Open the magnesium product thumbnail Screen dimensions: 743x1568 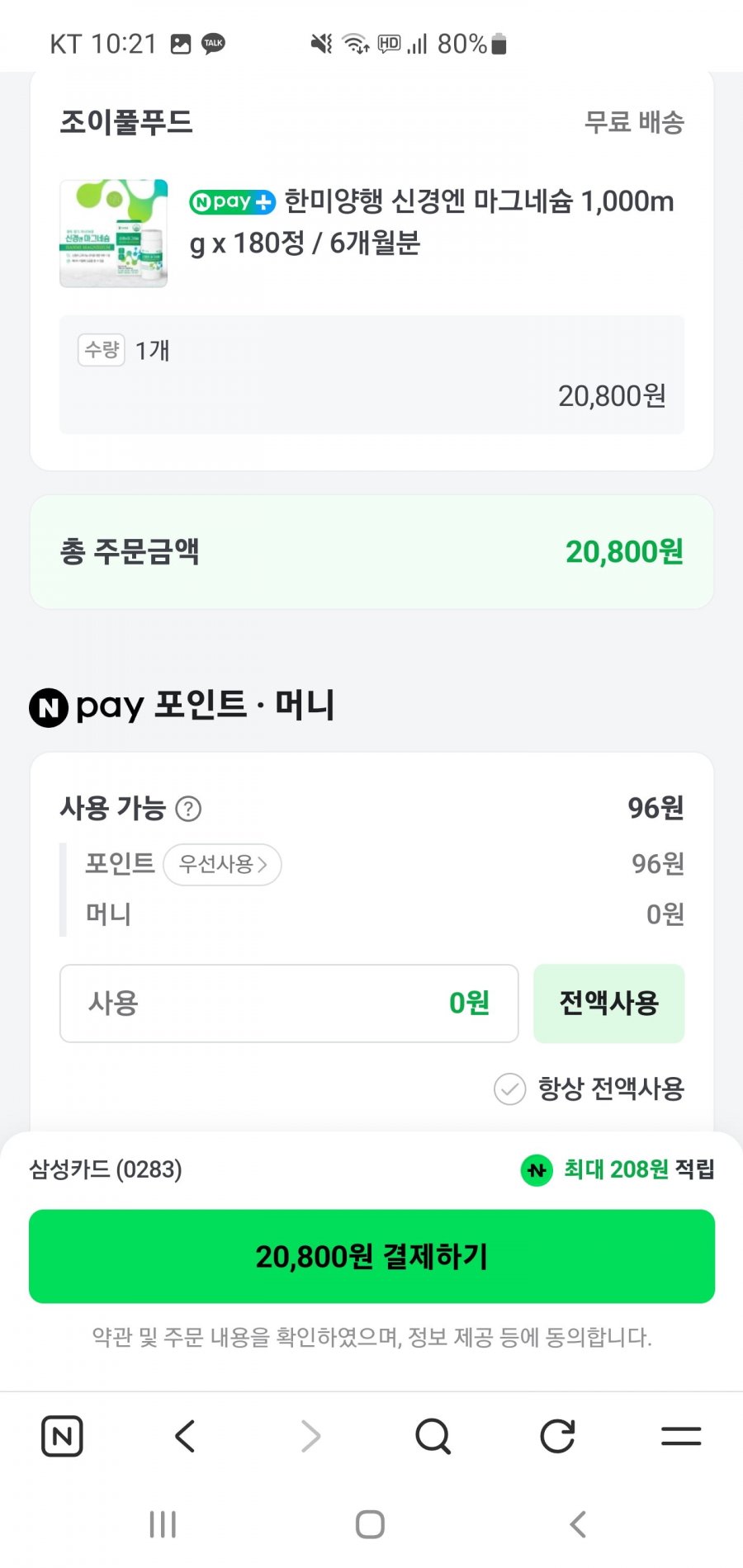tap(114, 234)
